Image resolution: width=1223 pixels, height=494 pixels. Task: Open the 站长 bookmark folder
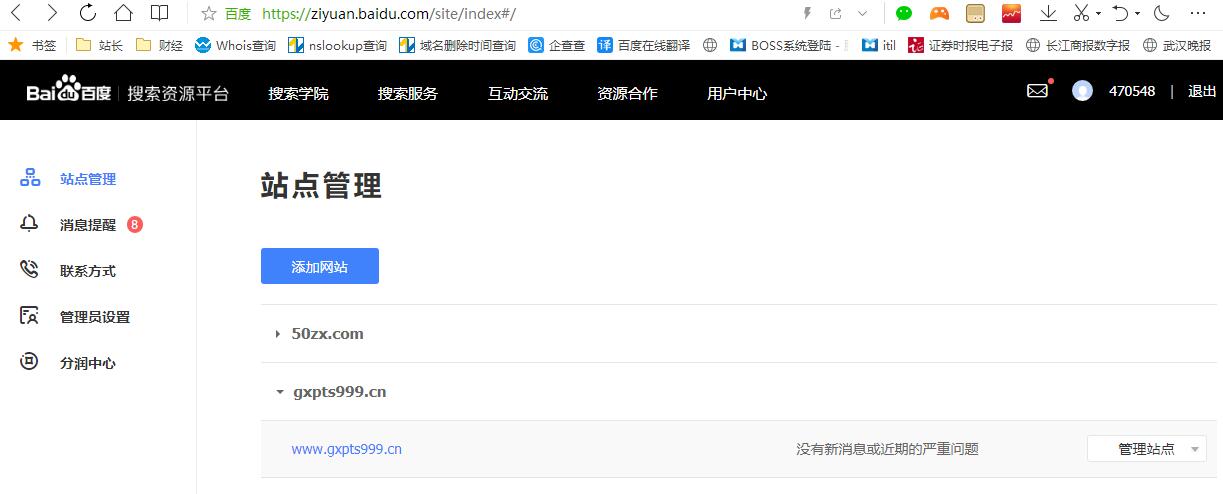coord(99,45)
